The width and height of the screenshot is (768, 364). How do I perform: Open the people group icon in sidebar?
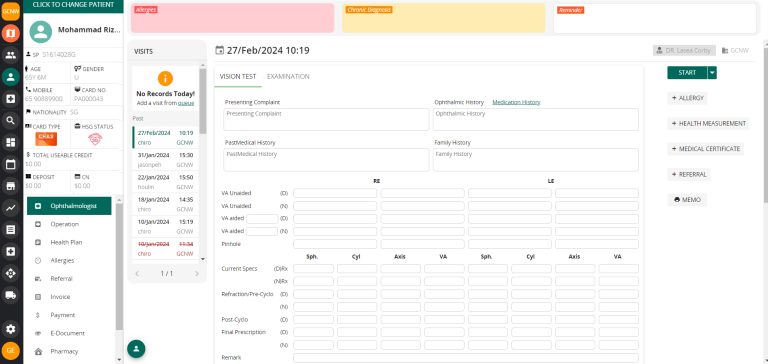11,55
